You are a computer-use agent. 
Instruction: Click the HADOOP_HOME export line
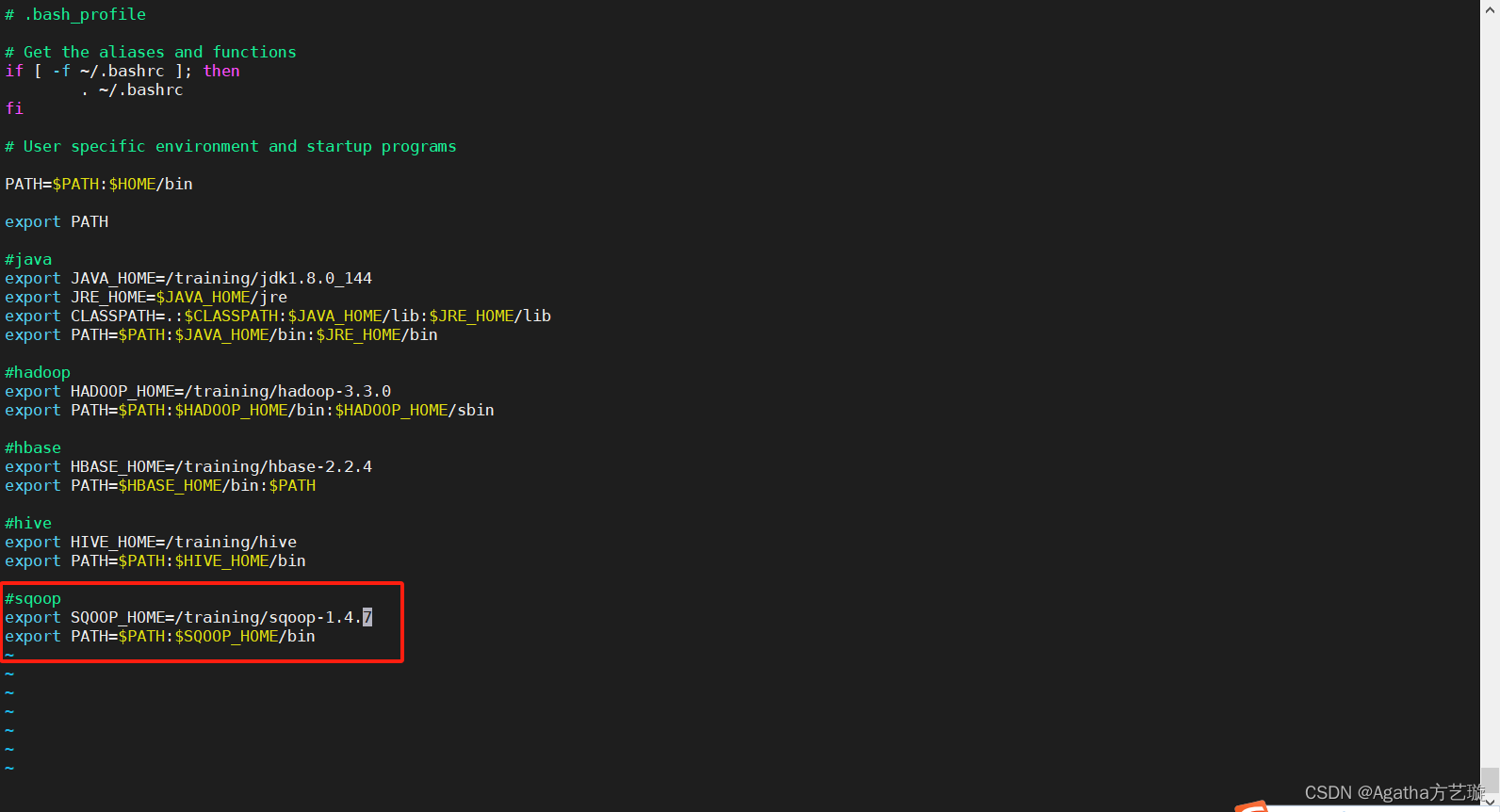point(198,391)
